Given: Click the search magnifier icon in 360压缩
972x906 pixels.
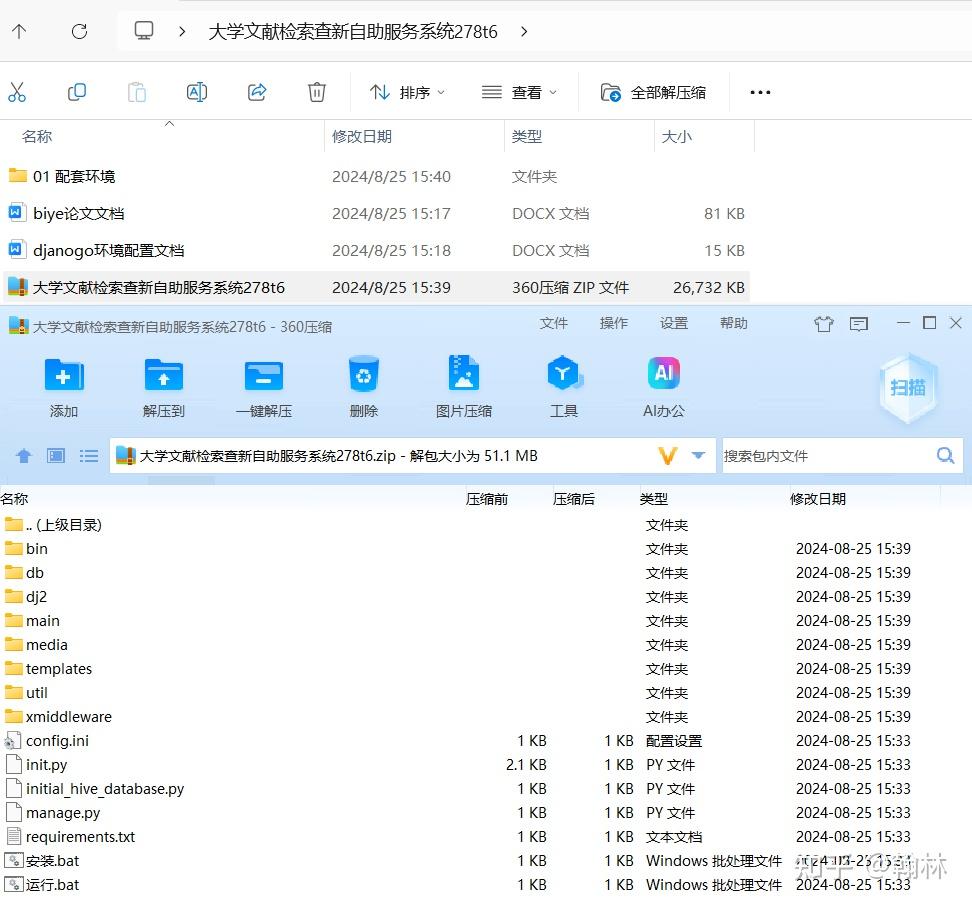Looking at the screenshot, I should (945, 456).
